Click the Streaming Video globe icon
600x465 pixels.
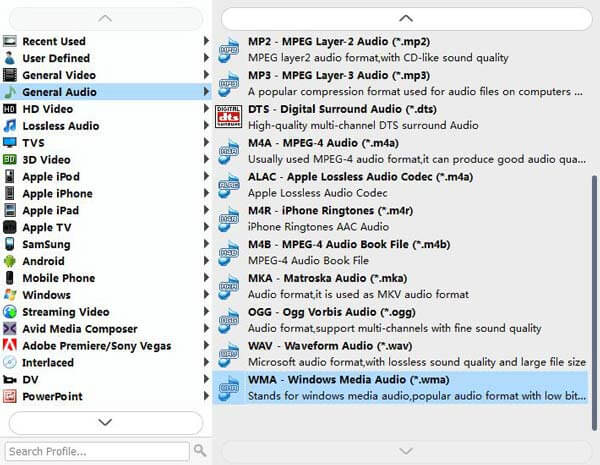click(x=10, y=312)
